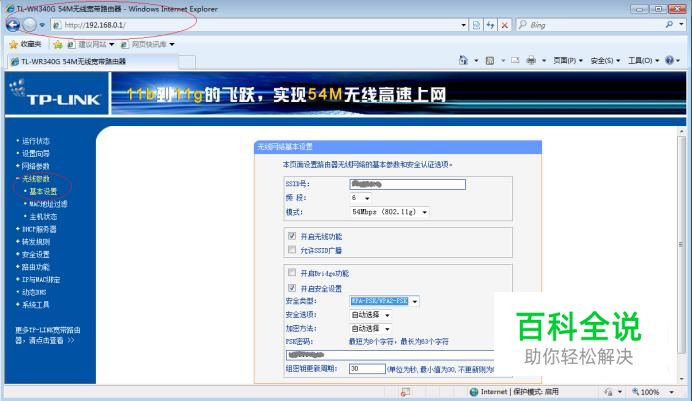Open the 安全选项 dropdown

(x=370, y=315)
